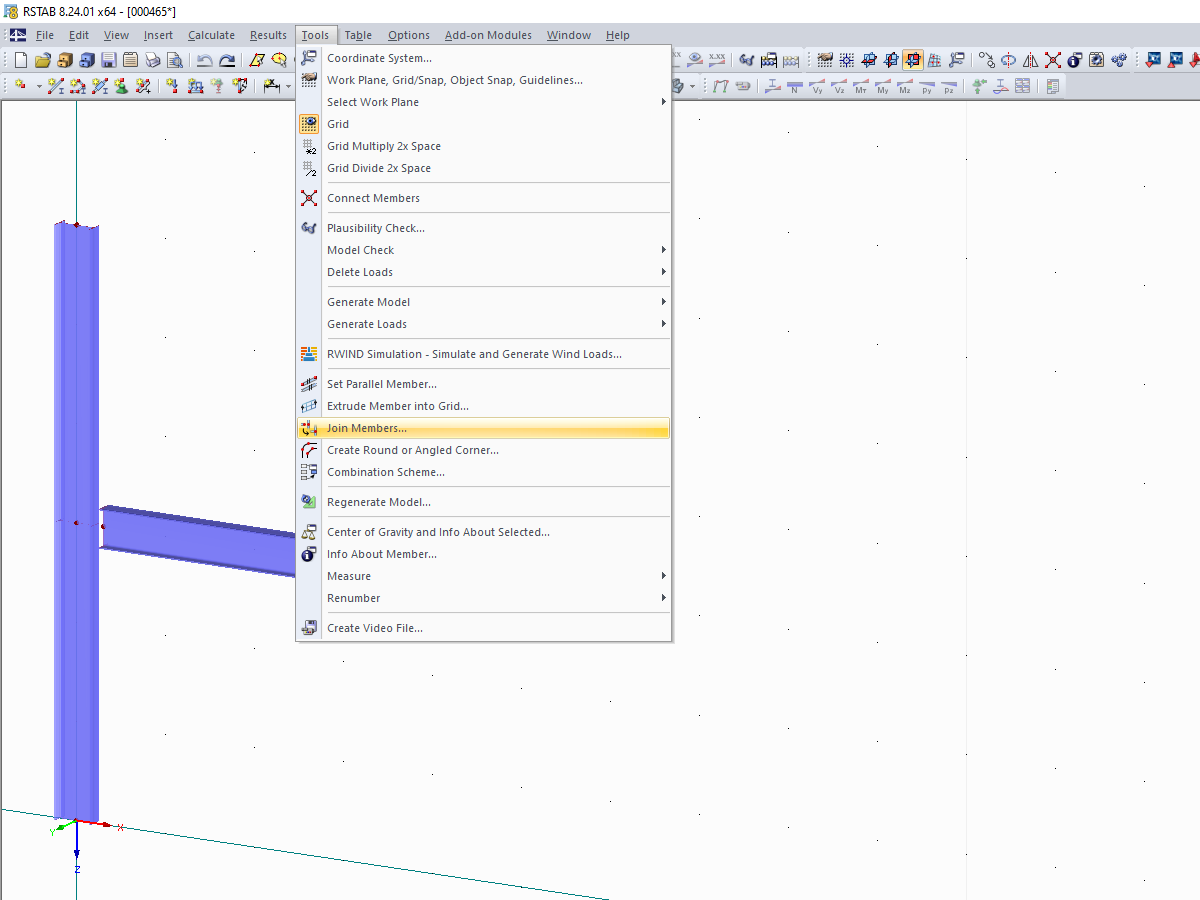Open the Edit menu
Screen dimensions: 1200x900
coord(78,35)
